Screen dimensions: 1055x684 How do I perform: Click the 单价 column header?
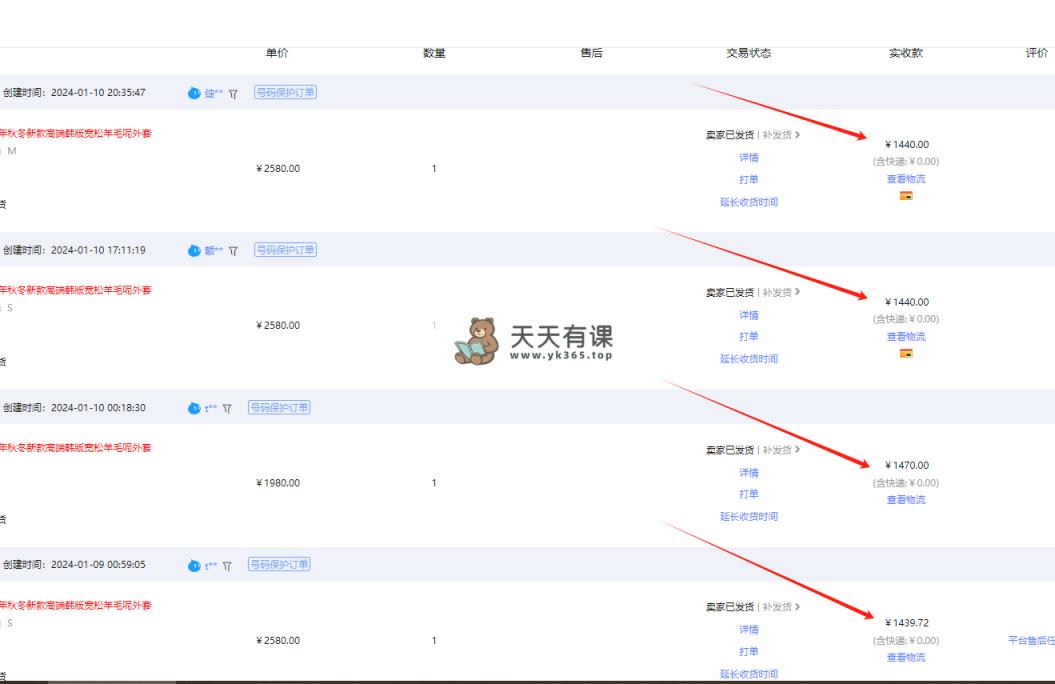277,52
